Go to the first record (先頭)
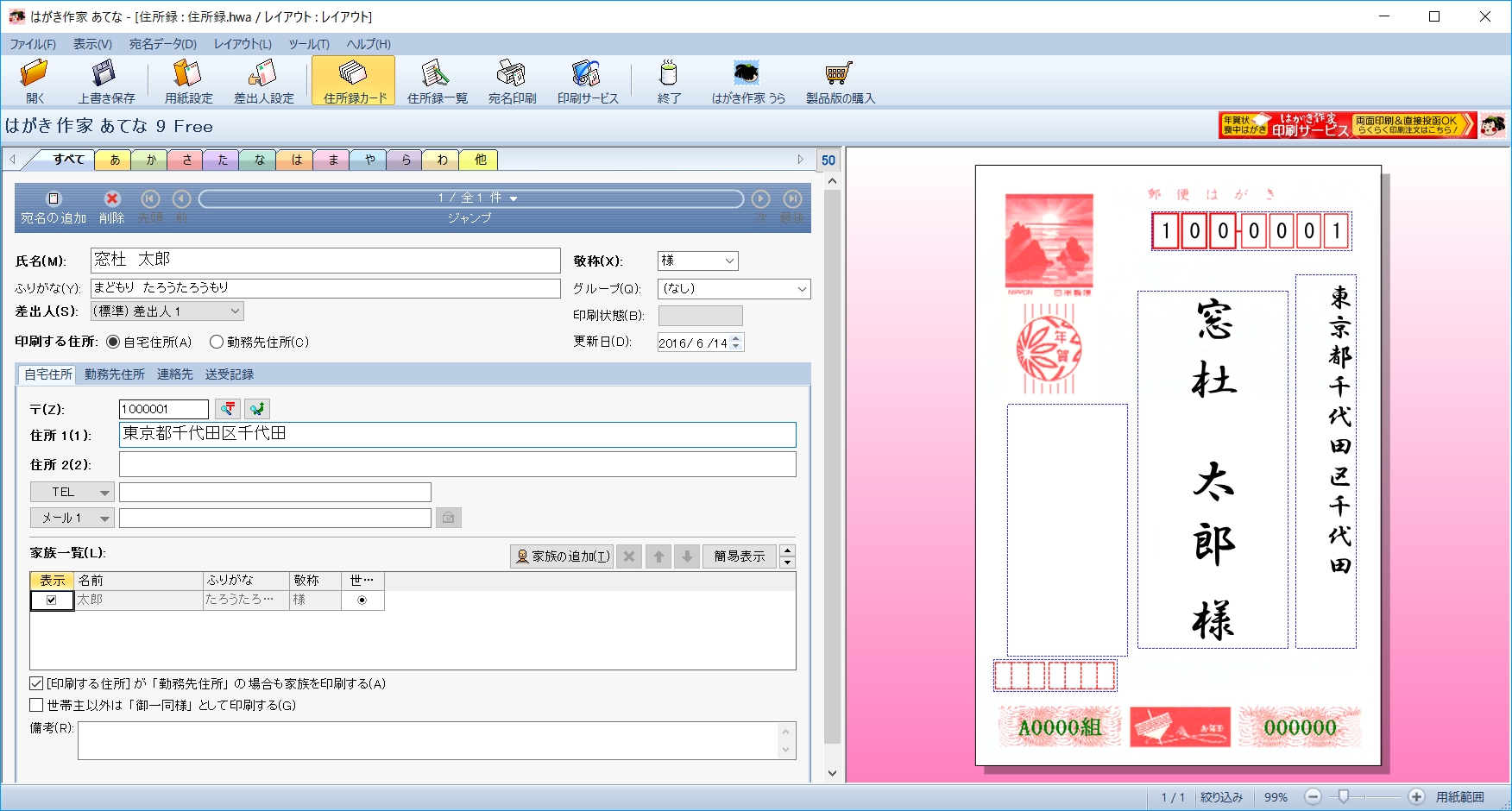The width and height of the screenshot is (1512, 811). pyautogui.click(x=150, y=208)
